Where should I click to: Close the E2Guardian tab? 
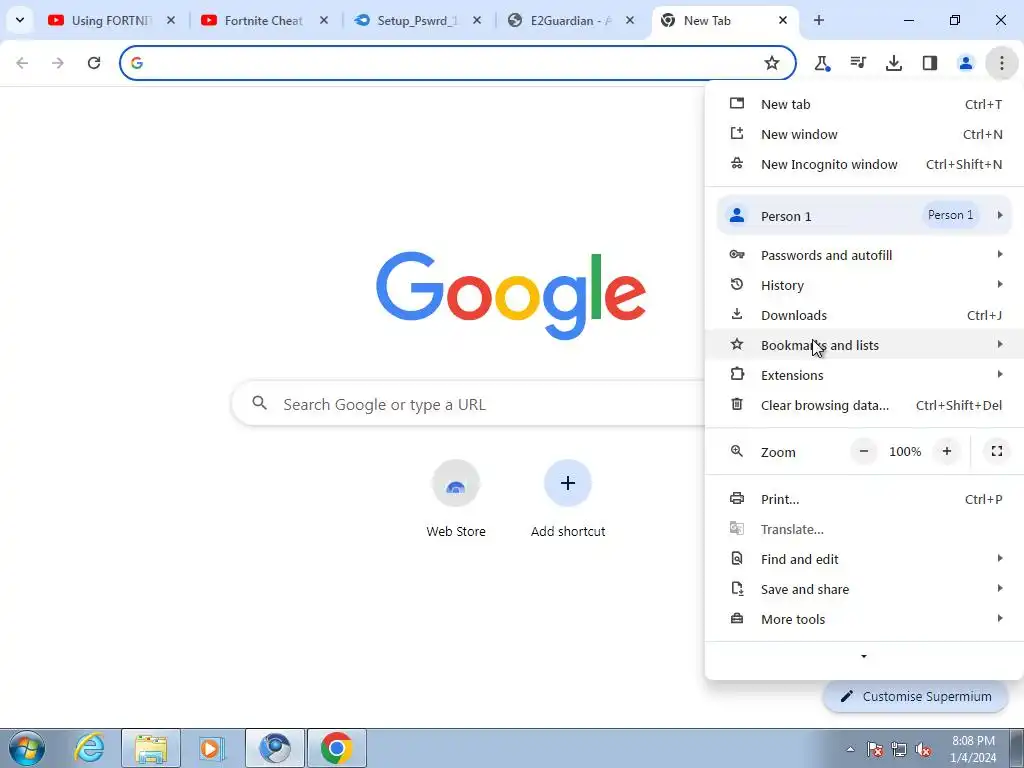pos(630,20)
